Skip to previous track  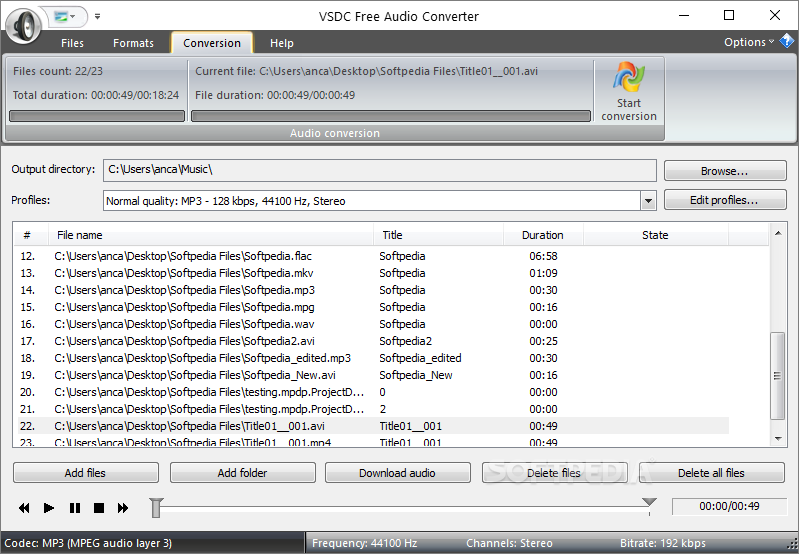point(24,508)
